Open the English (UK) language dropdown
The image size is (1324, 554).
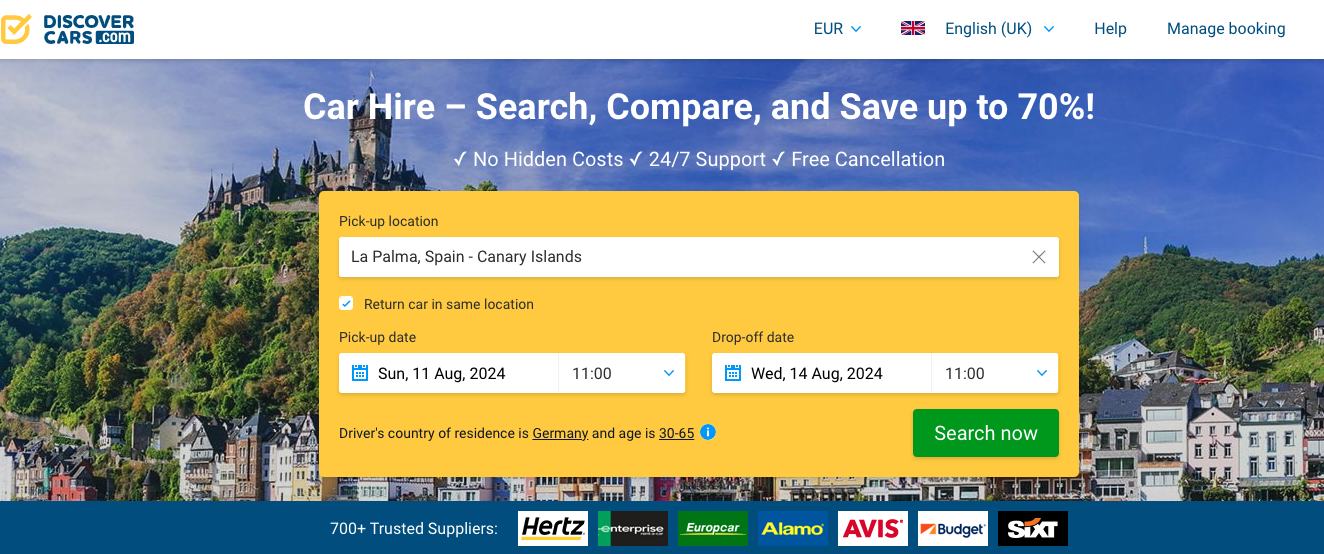pos(999,29)
